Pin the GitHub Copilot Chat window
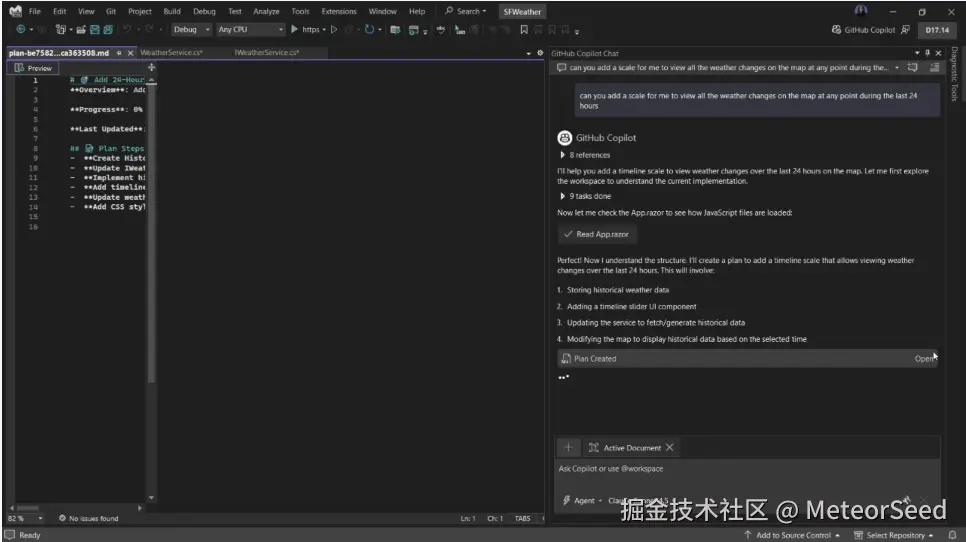This screenshot has height=542, width=966. [927, 53]
